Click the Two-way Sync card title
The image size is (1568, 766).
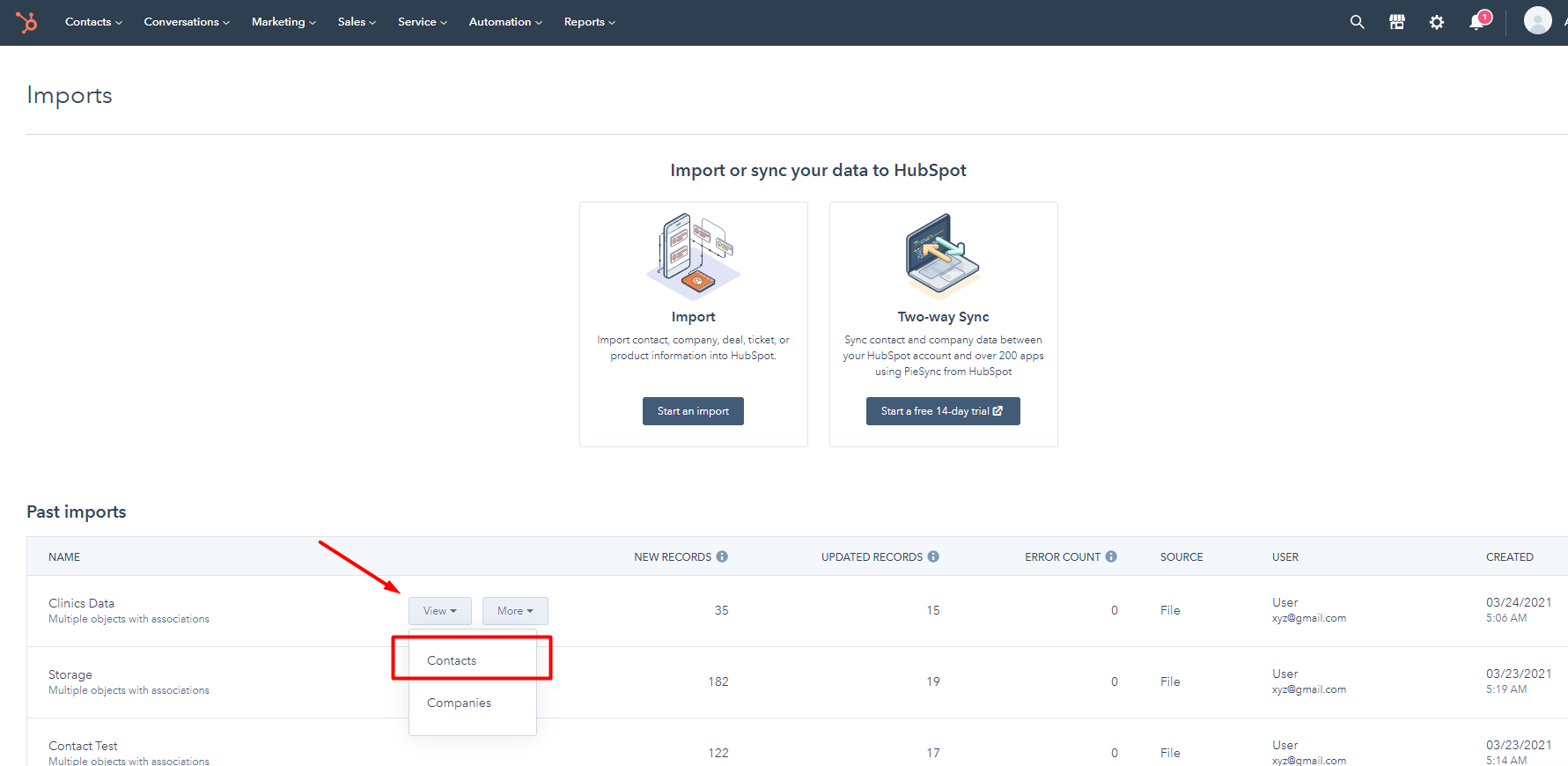943,317
